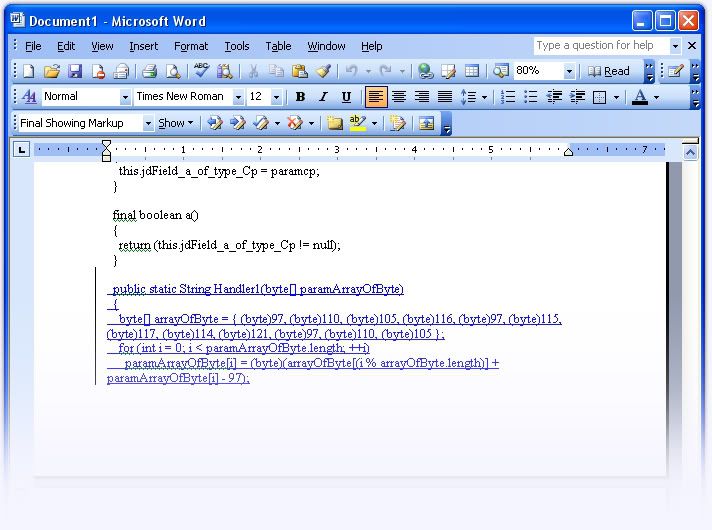Toggle Underline formatting
Image resolution: width=712 pixels, height=530 pixels.
346,97
